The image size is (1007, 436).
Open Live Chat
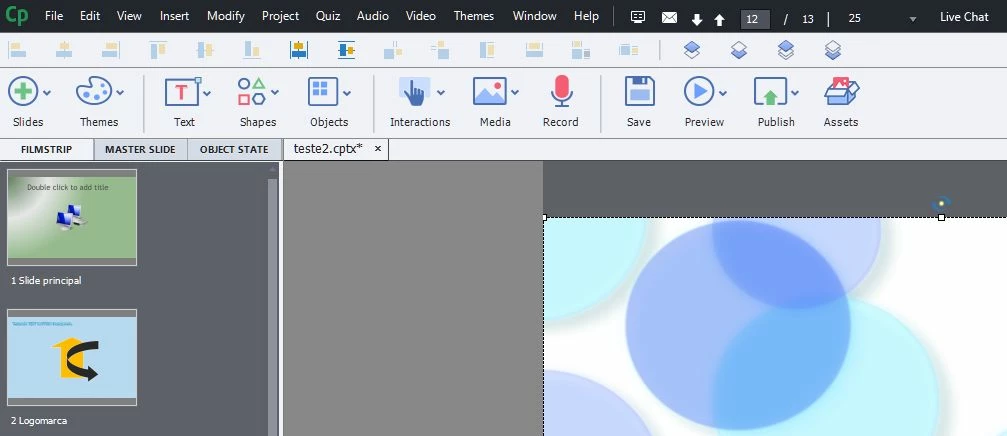964,17
